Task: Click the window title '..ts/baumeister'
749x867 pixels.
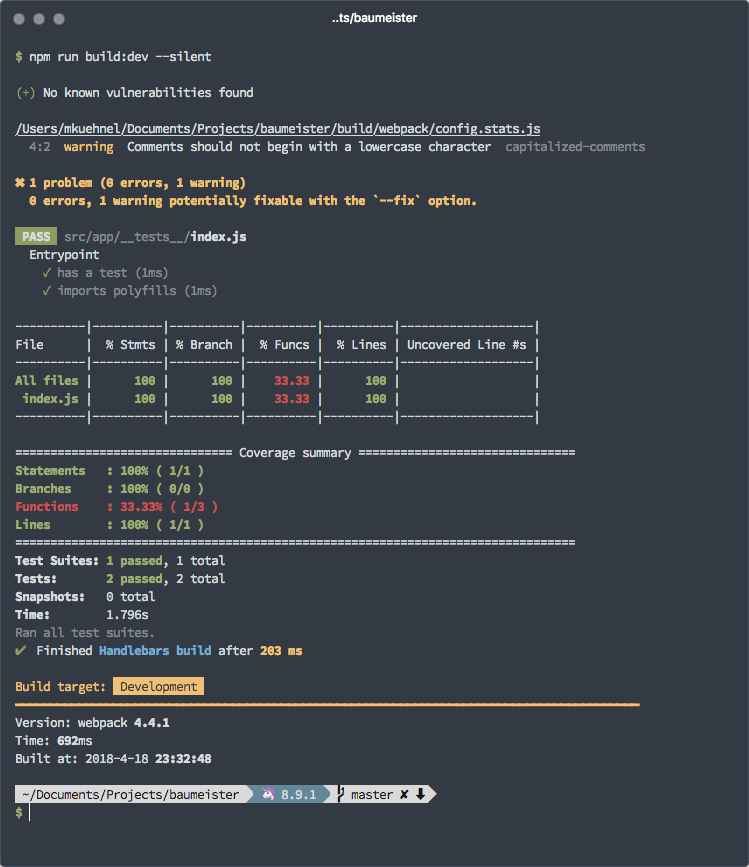Action: [374, 18]
